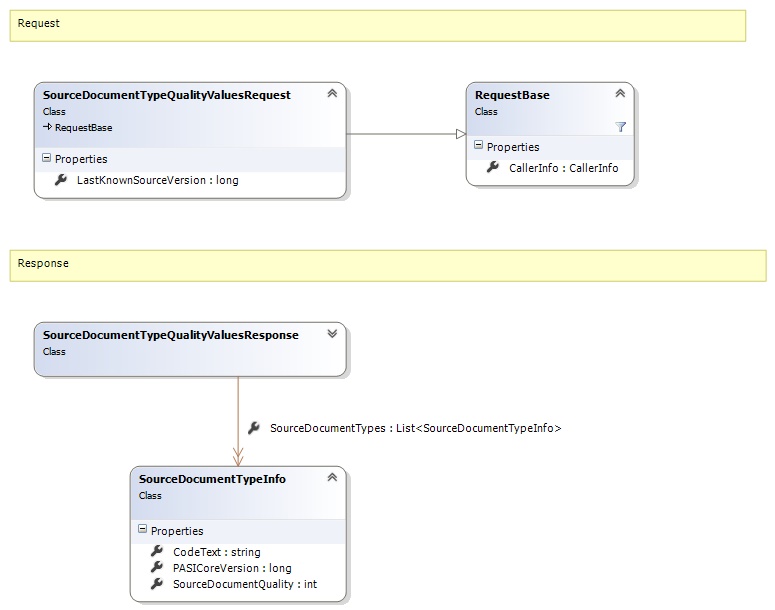The image size is (775, 610).
Task: Select the yellow Response comment box
Action: click(387, 265)
